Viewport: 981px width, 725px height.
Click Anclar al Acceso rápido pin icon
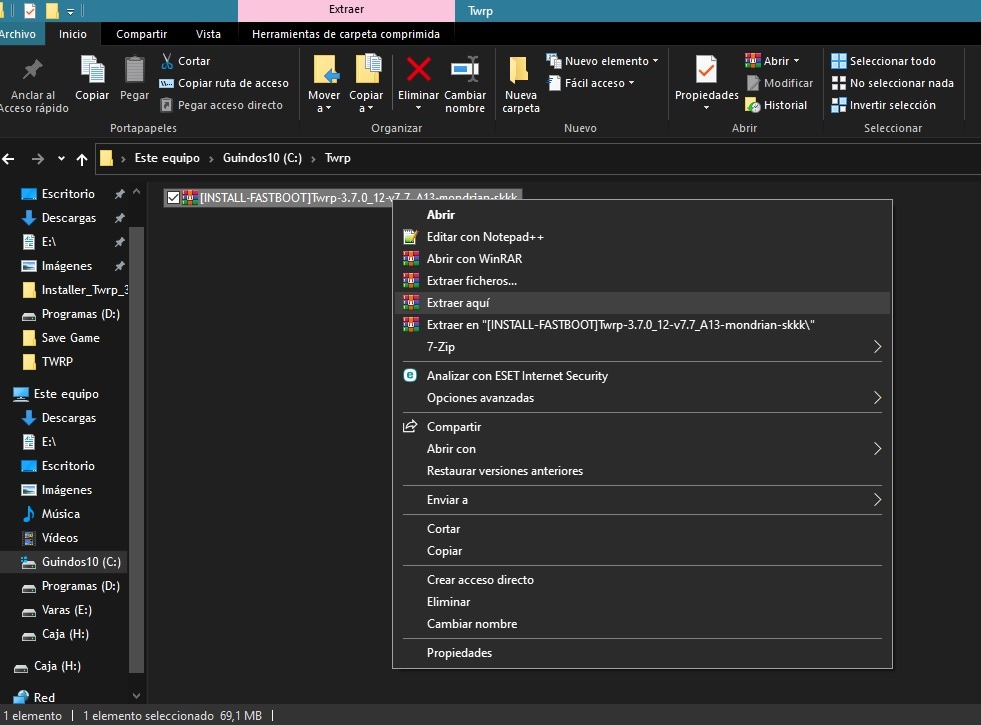coord(32,70)
